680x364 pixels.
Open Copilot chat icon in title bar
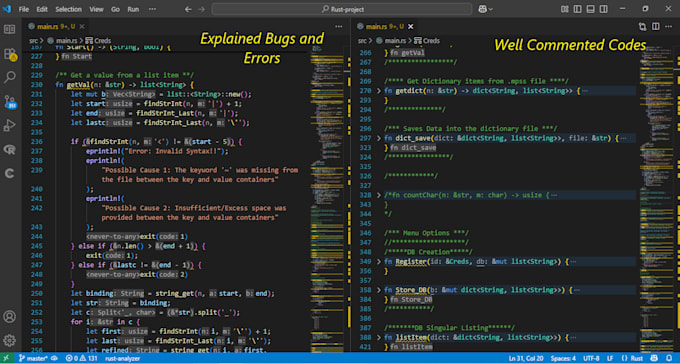point(482,9)
